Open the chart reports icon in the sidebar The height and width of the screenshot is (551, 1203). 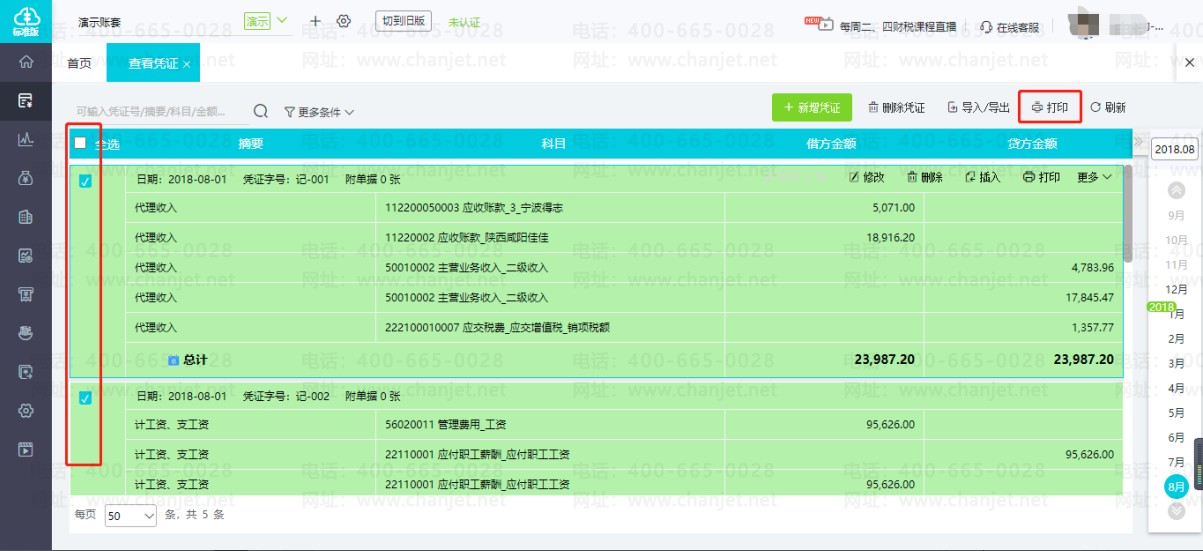tap(26, 139)
